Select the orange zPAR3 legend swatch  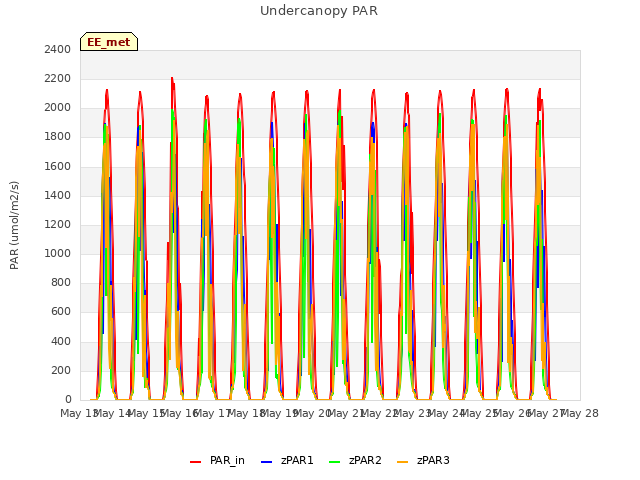(x=402, y=462)
